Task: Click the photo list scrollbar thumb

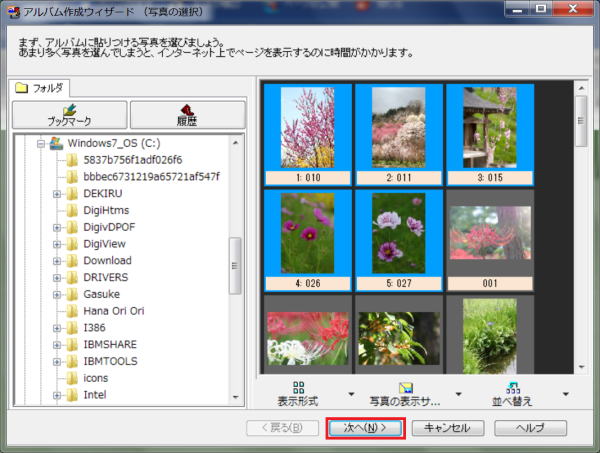Action: tap(581, 121)
